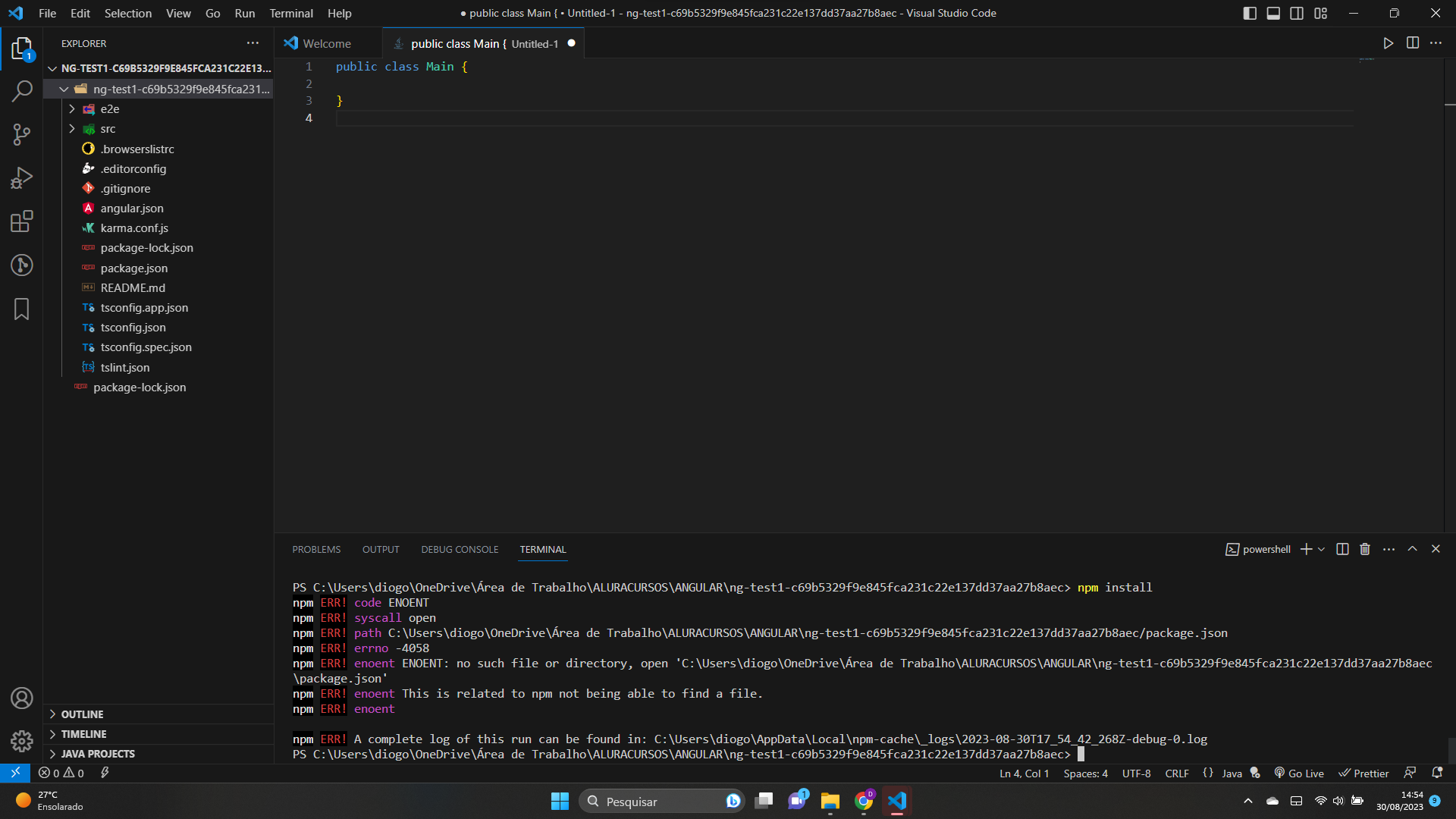Open notifications bell in status bar
Screen dimensions: 1456x819
tap(1437, 773)
